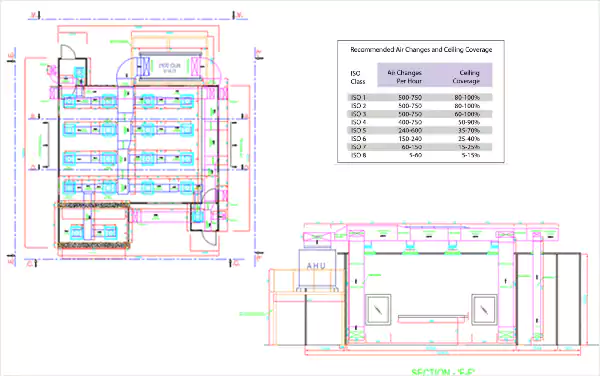The width and height of the screenshot is (600, 376).
Task: Select the 'ISO 1' row label
Action: tap(359, 98)
